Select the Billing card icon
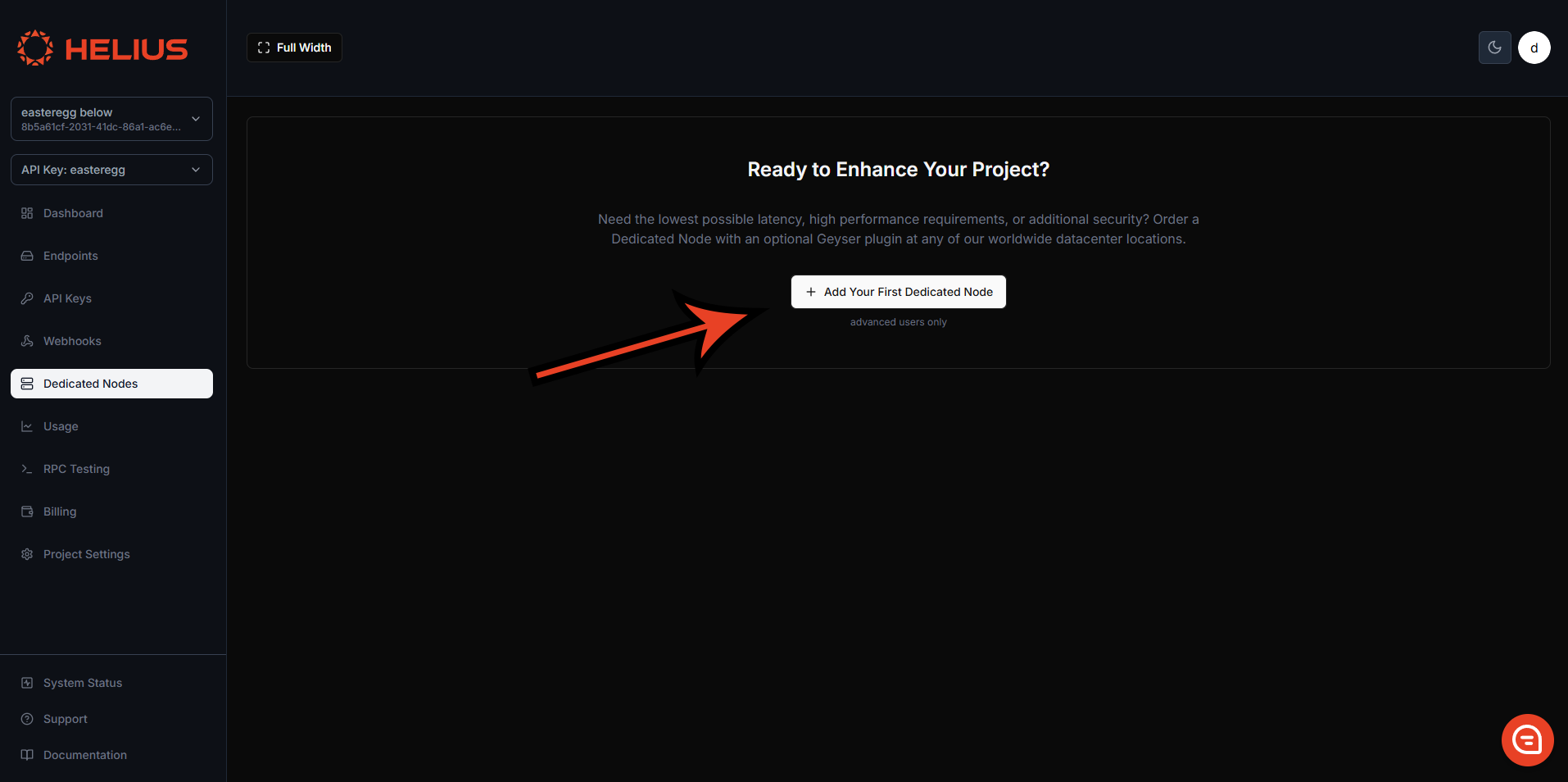Viewport: 1568px width, 782px height. tap(27, 511)
